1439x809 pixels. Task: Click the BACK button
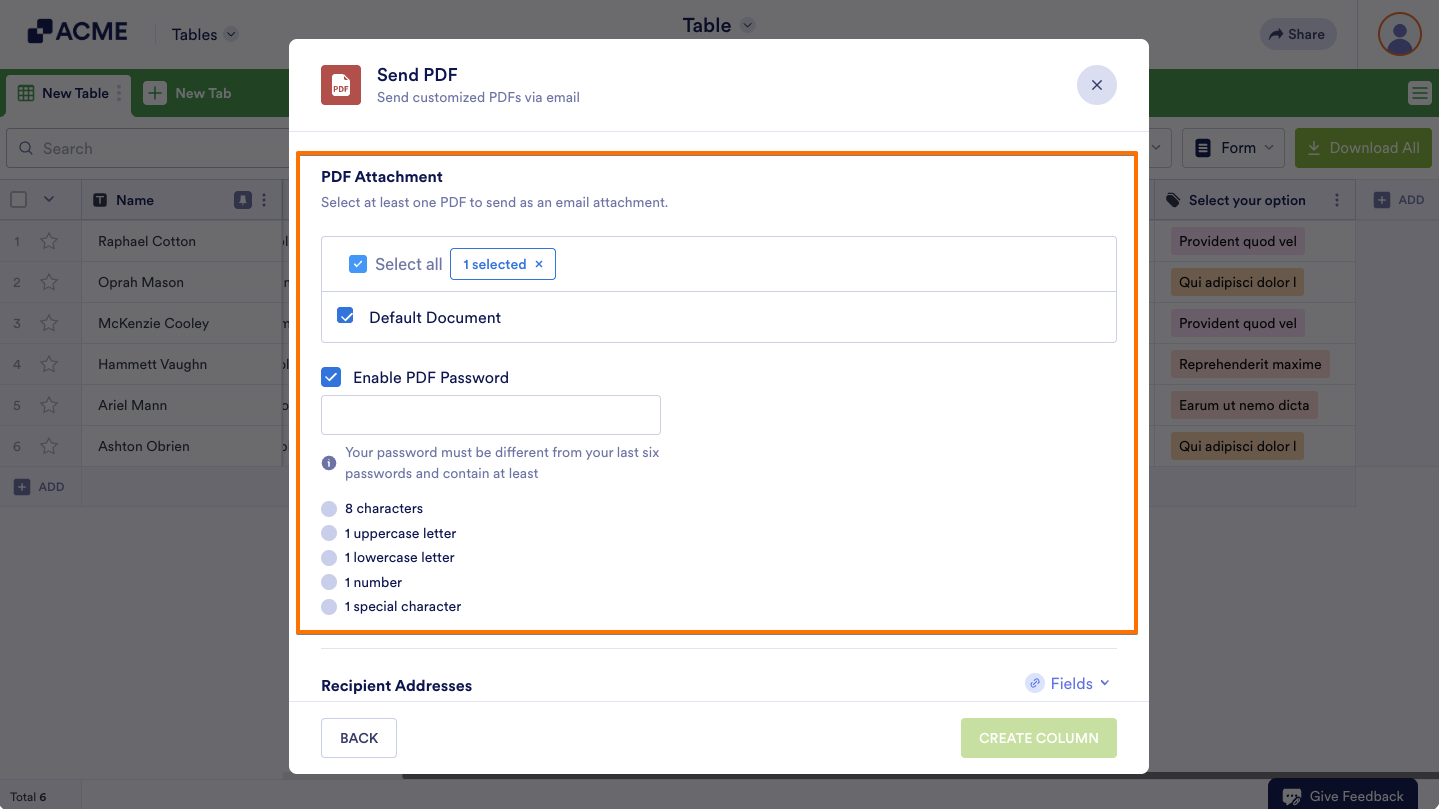tap(359, 738)
